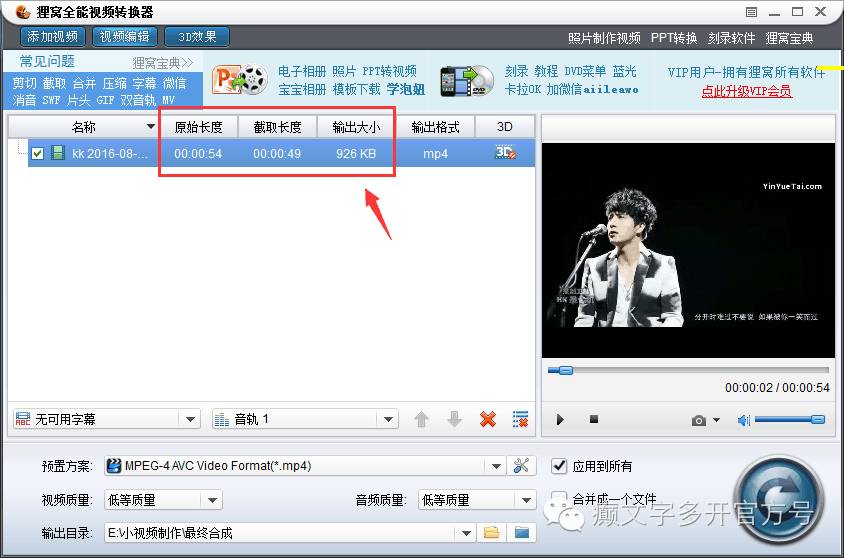The image size is (844, 558).
Task: Open the 3D效果 settings
Action: 197,37
